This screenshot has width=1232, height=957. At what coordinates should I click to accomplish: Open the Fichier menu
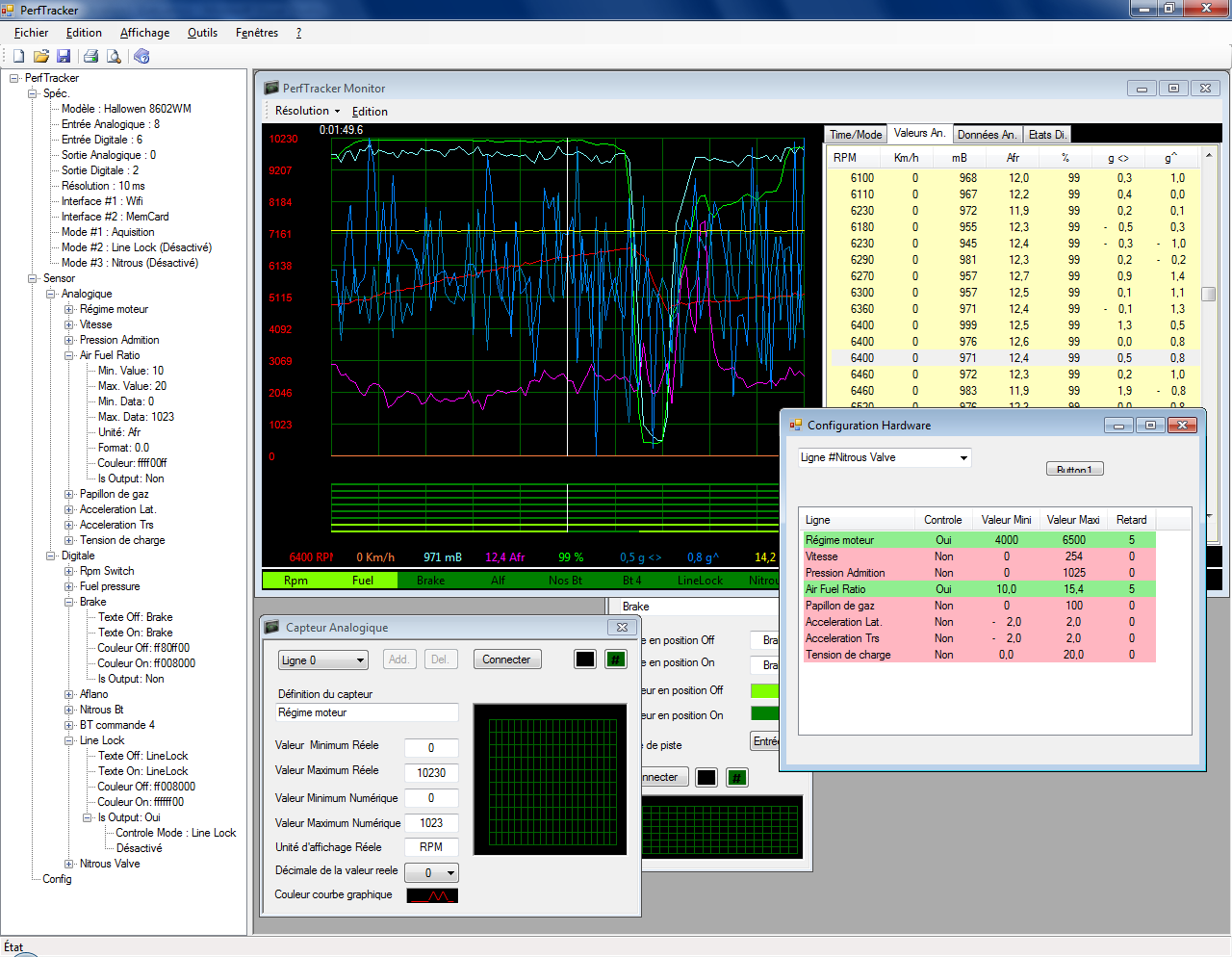(x=32, y=33)
